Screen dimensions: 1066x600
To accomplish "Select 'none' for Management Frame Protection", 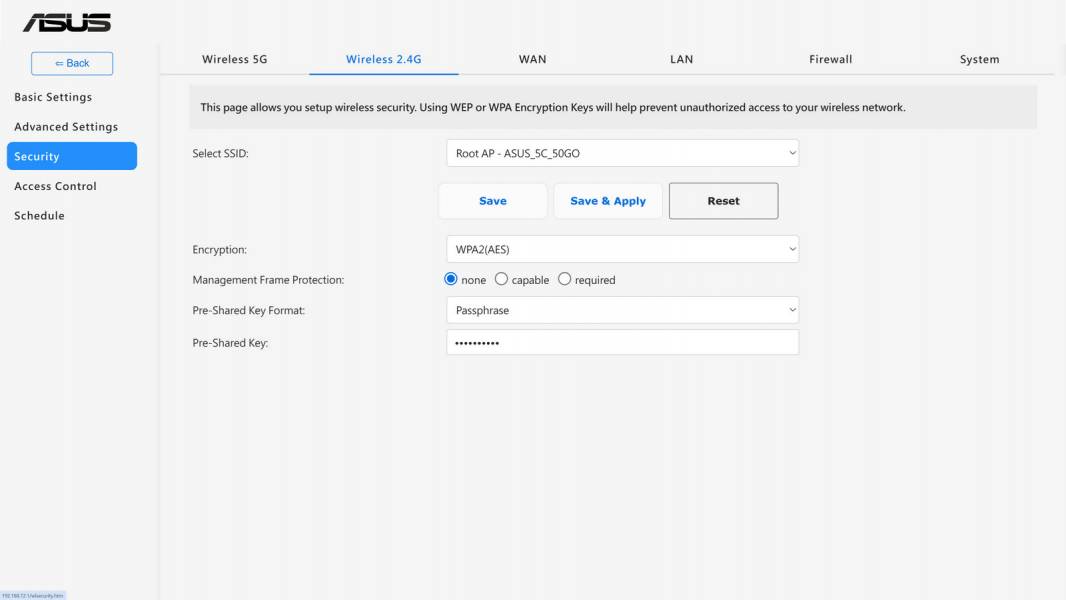I will (451, 279).
